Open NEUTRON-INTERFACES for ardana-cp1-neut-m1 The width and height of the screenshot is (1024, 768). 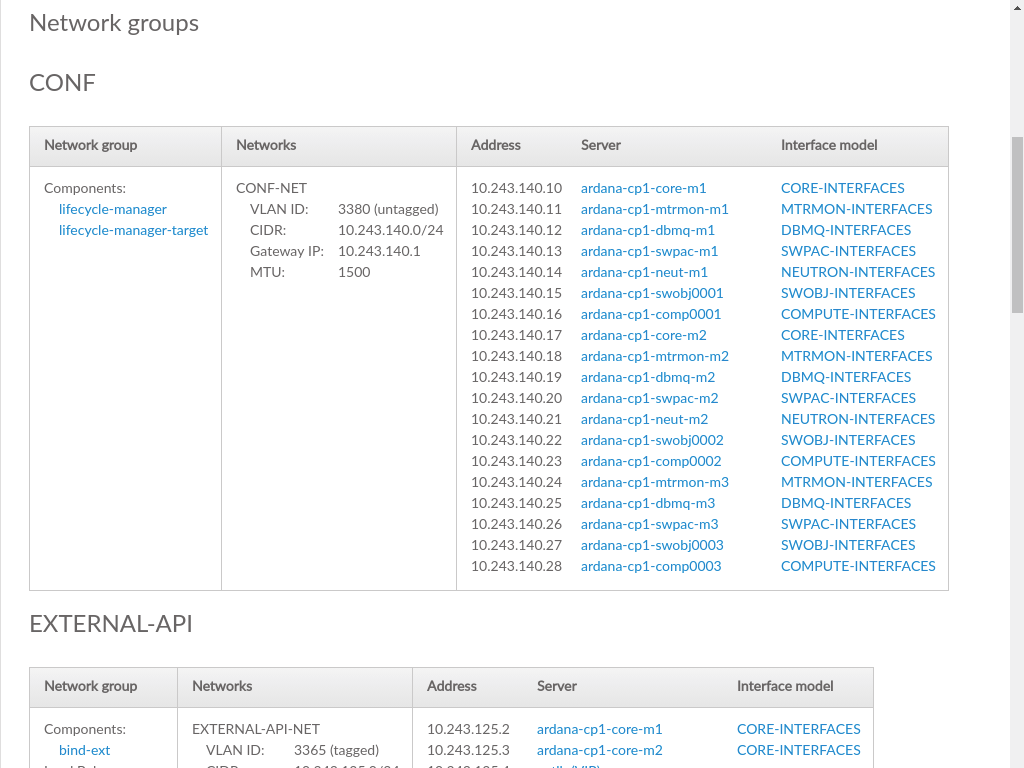[857, 272]
